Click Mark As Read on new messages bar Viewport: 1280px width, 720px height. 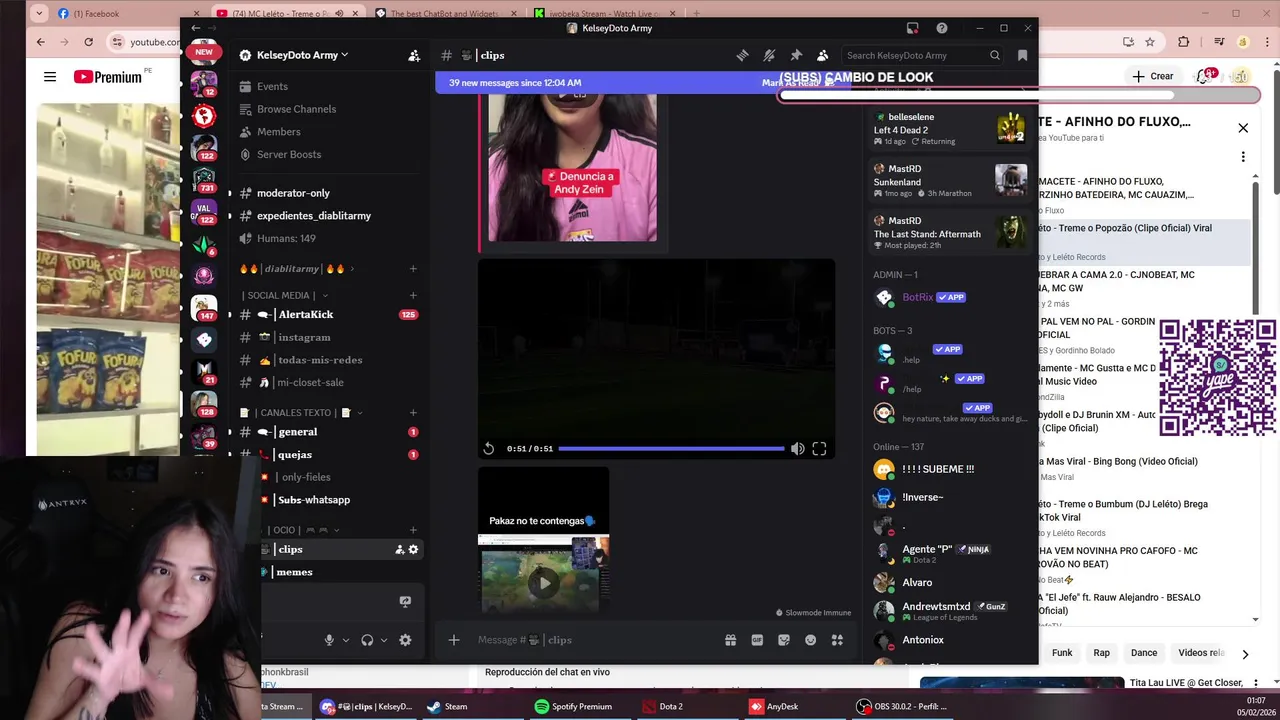click(x=797, y=83)
